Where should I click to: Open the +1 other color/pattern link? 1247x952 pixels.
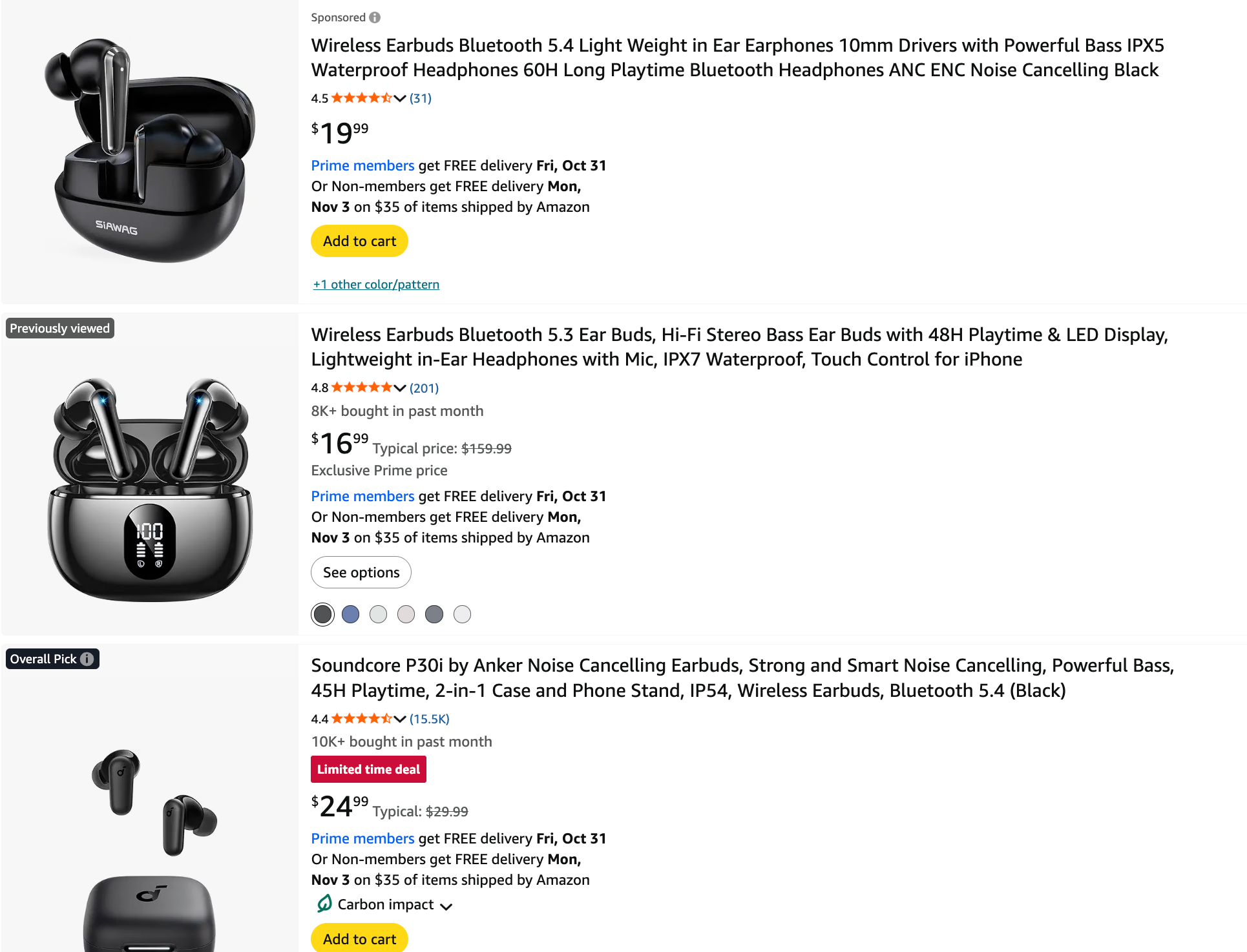click(376, 284)
